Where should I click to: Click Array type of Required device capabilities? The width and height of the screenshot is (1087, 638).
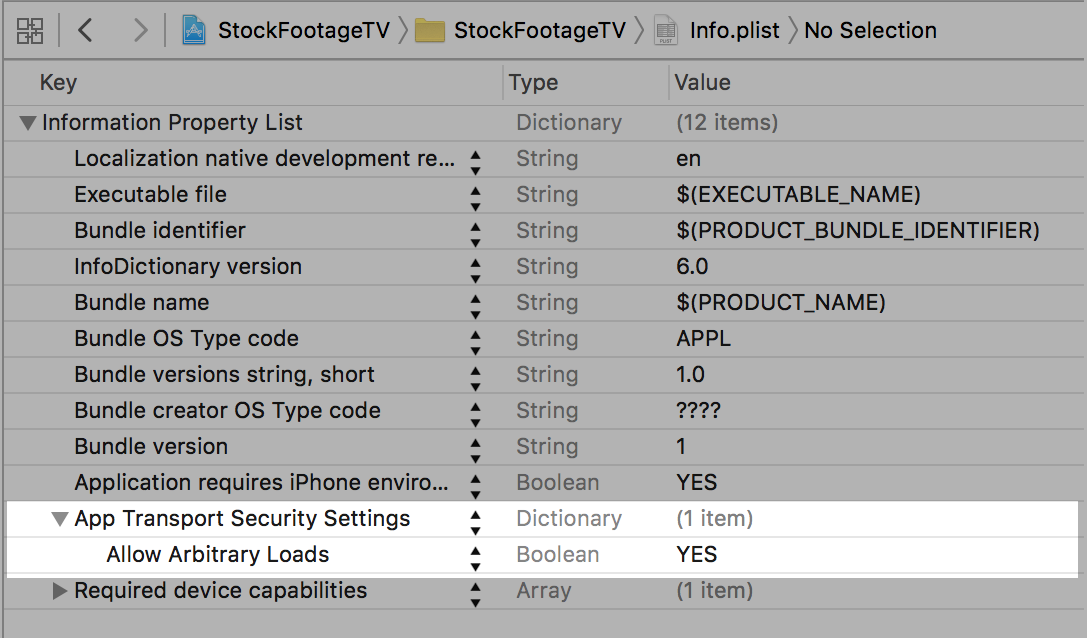click(x=544, y=591)
